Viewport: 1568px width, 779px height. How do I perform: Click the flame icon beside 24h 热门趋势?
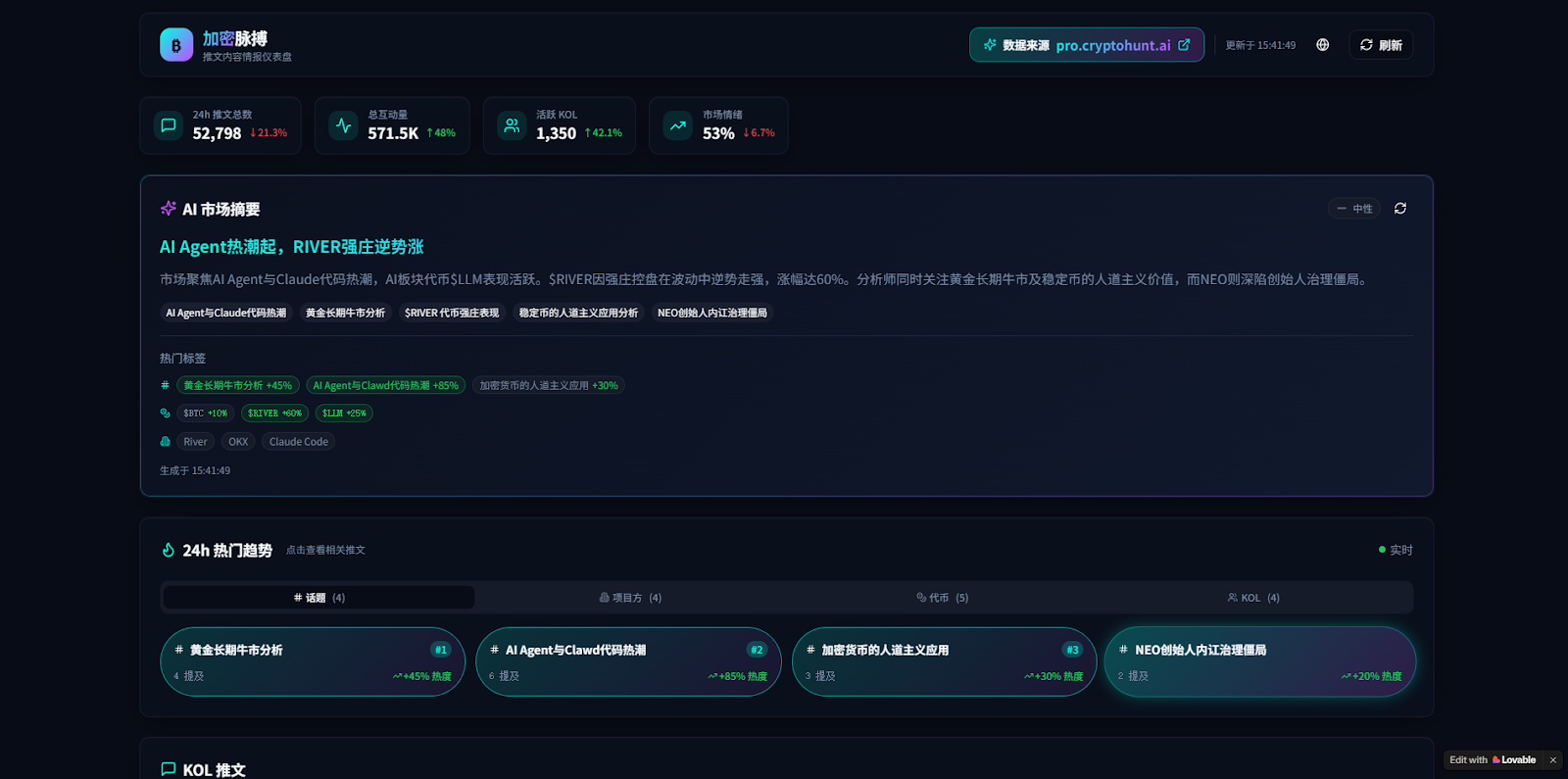(169, 551)
